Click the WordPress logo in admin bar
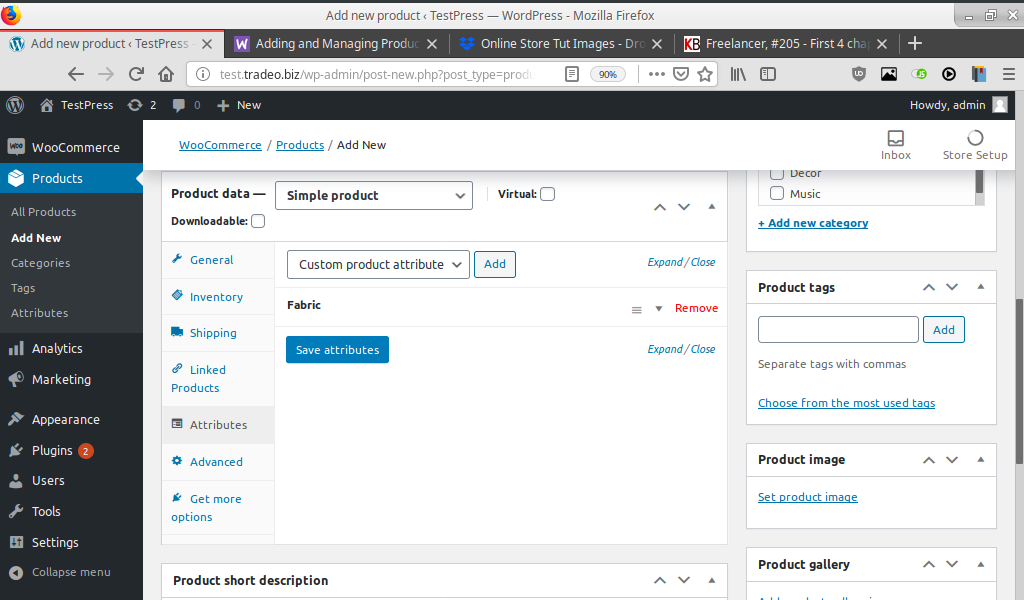This screenshot has height=600, width=1024. 14,105
